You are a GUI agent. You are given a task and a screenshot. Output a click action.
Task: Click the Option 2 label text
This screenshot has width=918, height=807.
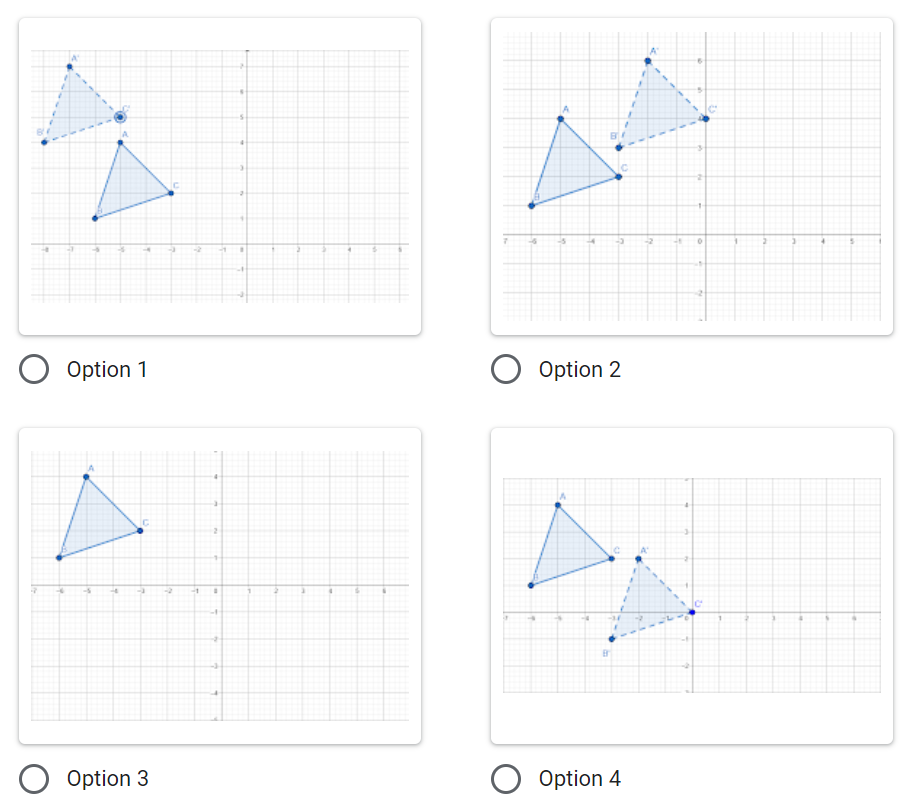580,370
